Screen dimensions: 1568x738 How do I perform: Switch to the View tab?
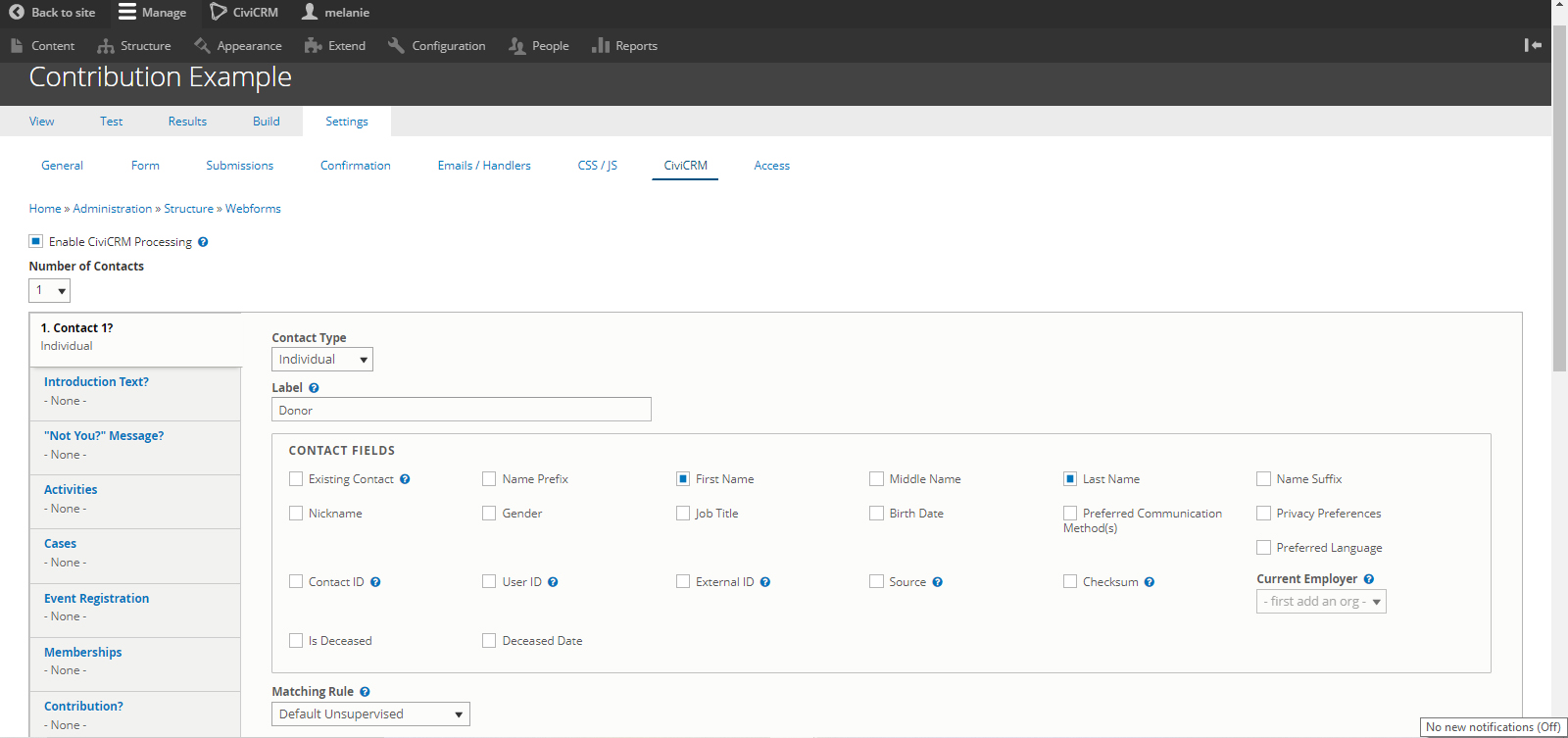point(42,122)
